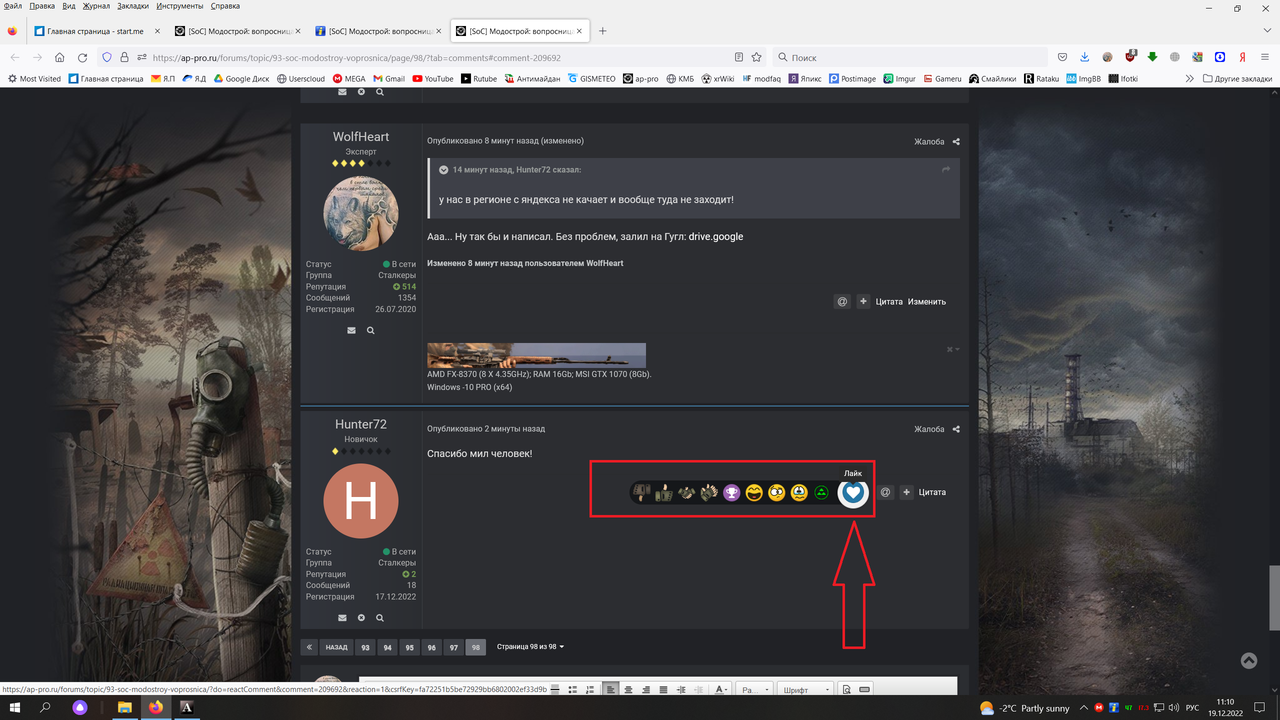
Task: Click the @ mention button on WolfHeart's post
Action: tap(842, 301)
